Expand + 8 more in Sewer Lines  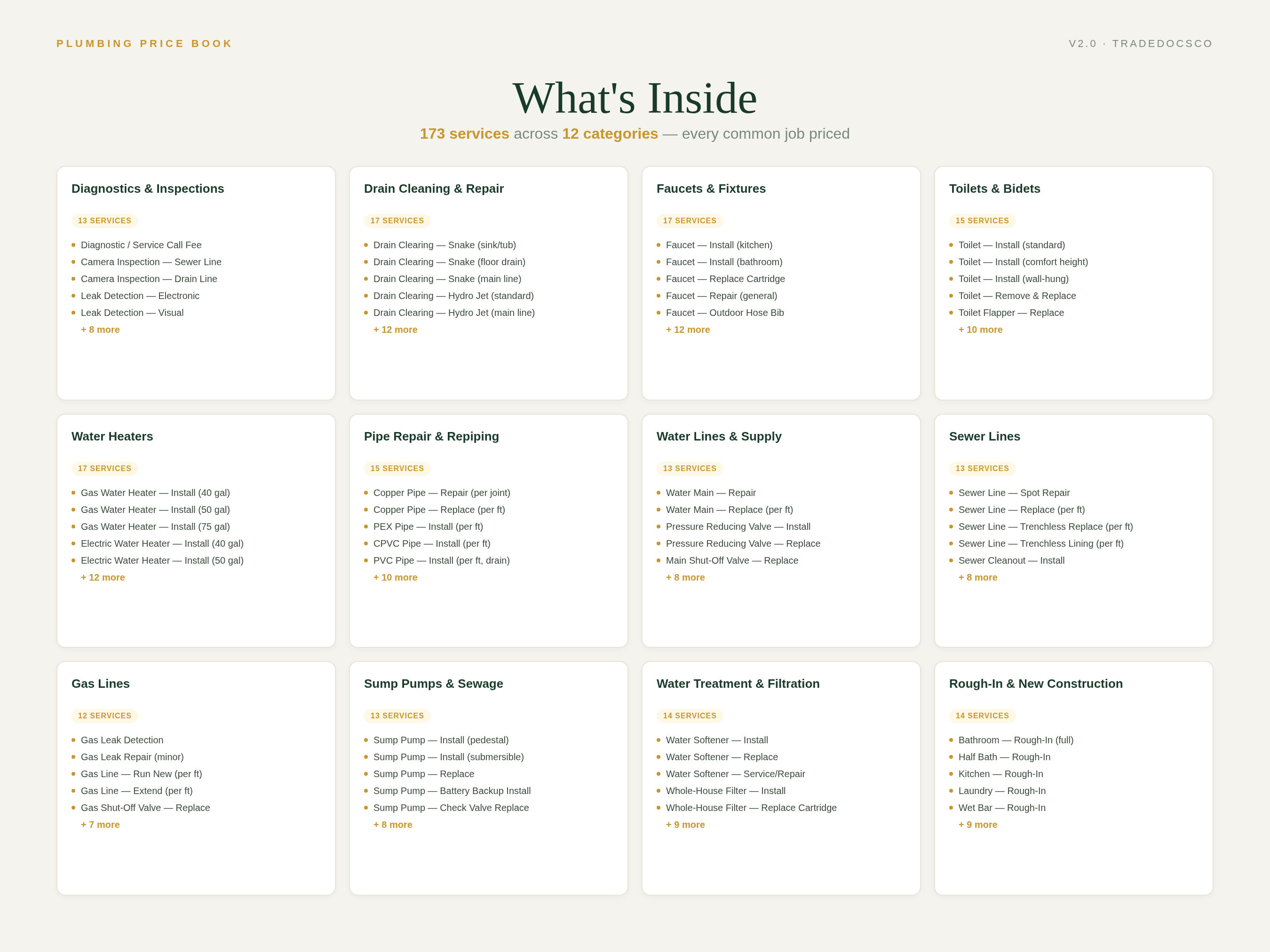click(x=978, y=577)
